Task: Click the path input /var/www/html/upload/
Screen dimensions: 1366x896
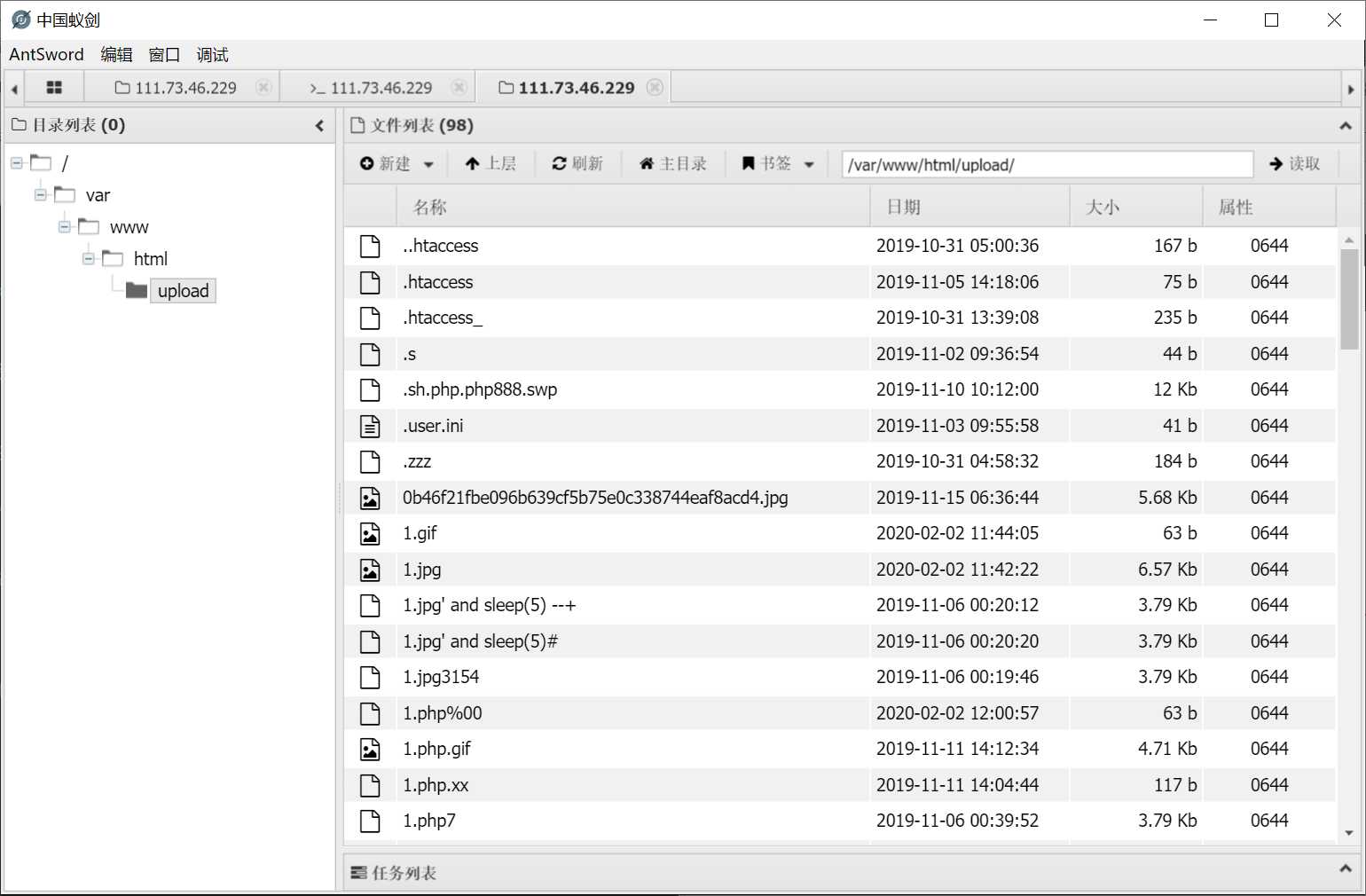Action: point(1047,165)
